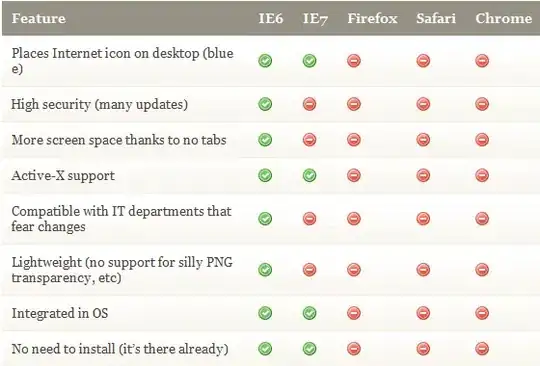Screen dimensions: 540x366
Task: Click IE6 green check for Lightweight row
Action: (265, 270)
